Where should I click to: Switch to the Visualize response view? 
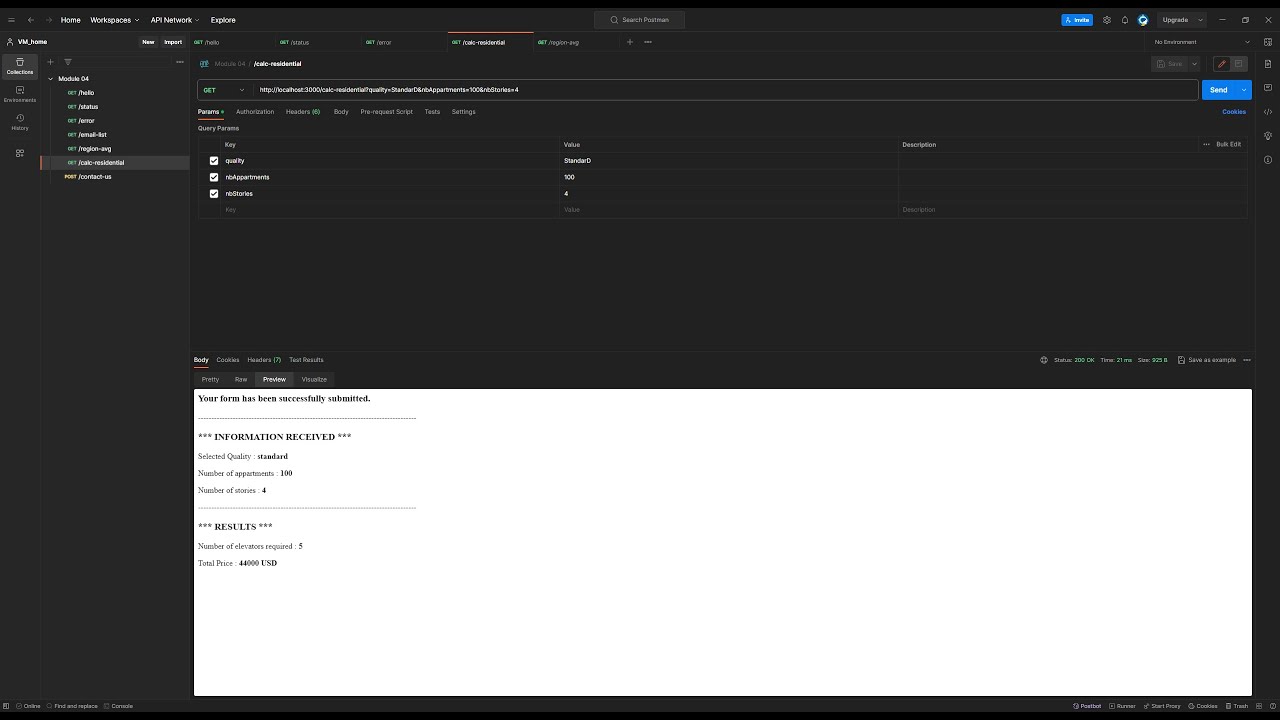[x=314, y=380]
